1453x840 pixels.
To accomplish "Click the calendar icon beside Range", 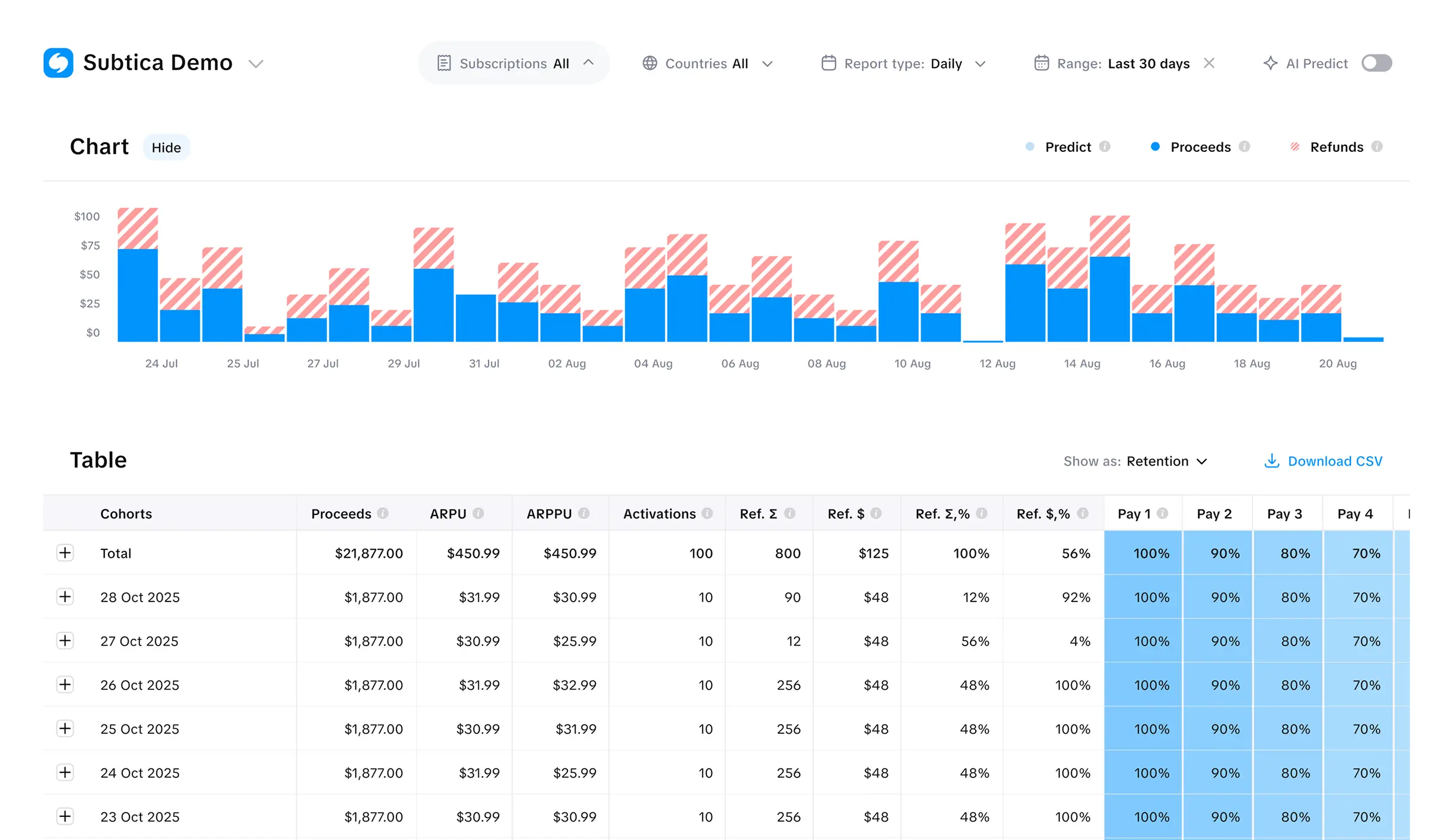I will [x=1042, y=63].
